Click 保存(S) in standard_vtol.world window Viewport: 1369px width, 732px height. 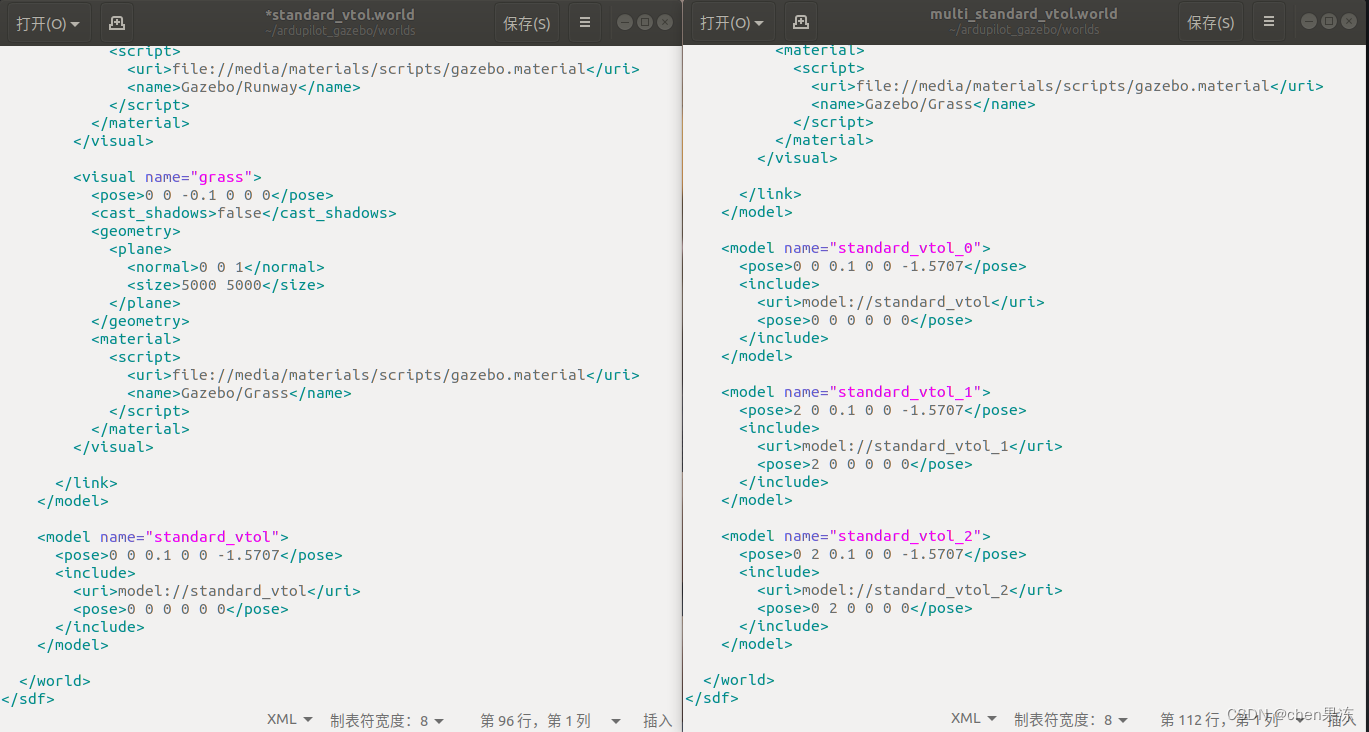pyautogui.click(x=527, y=23)
